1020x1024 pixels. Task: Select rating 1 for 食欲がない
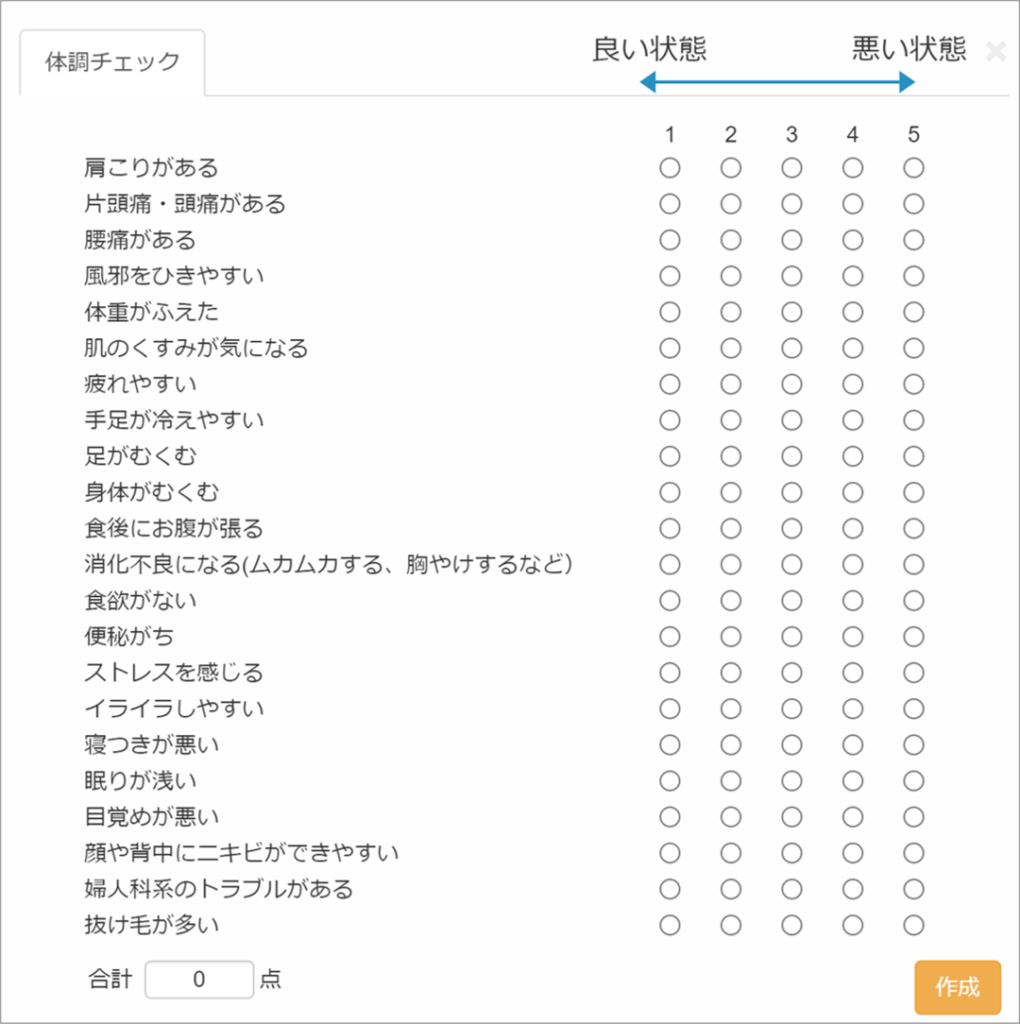[x=670, y=600]
